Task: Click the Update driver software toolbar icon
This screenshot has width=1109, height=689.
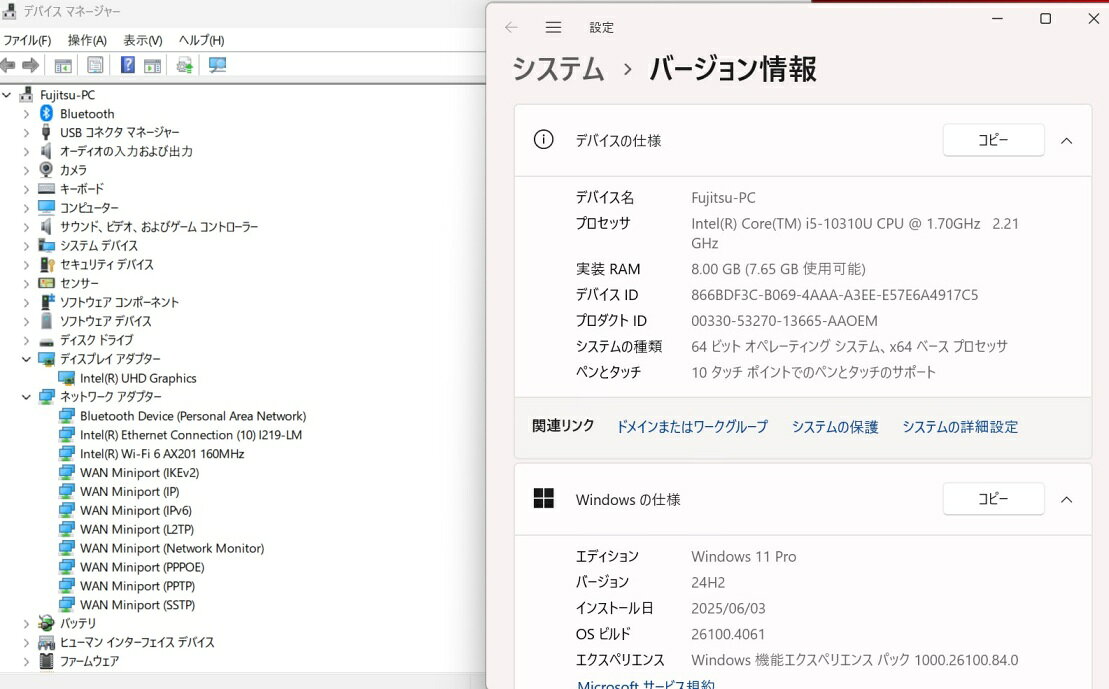Action: pos(185,66)
